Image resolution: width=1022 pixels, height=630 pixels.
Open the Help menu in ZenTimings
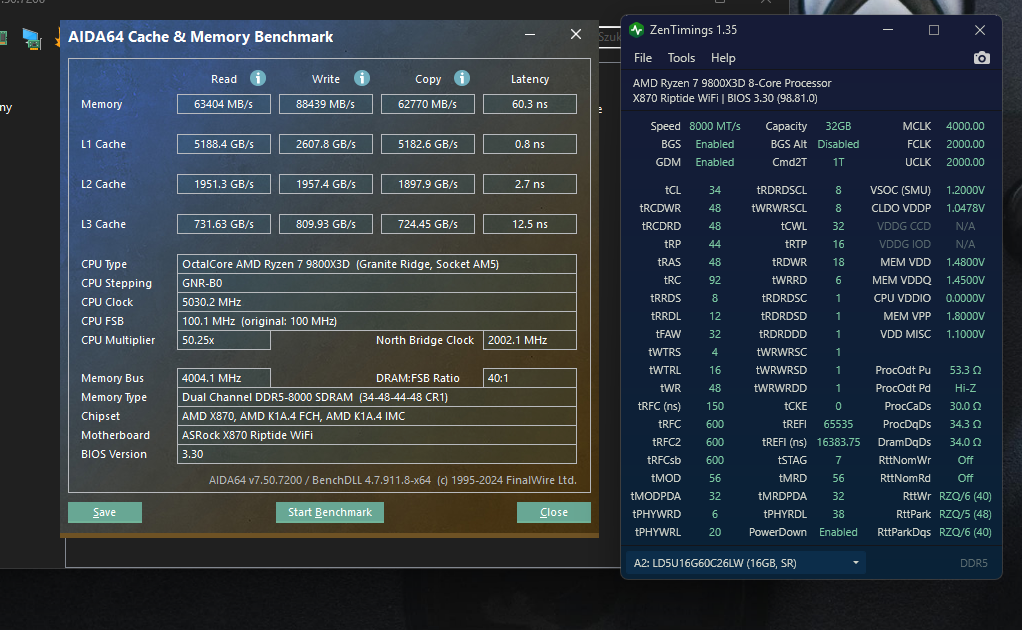(x=723, y=58)
